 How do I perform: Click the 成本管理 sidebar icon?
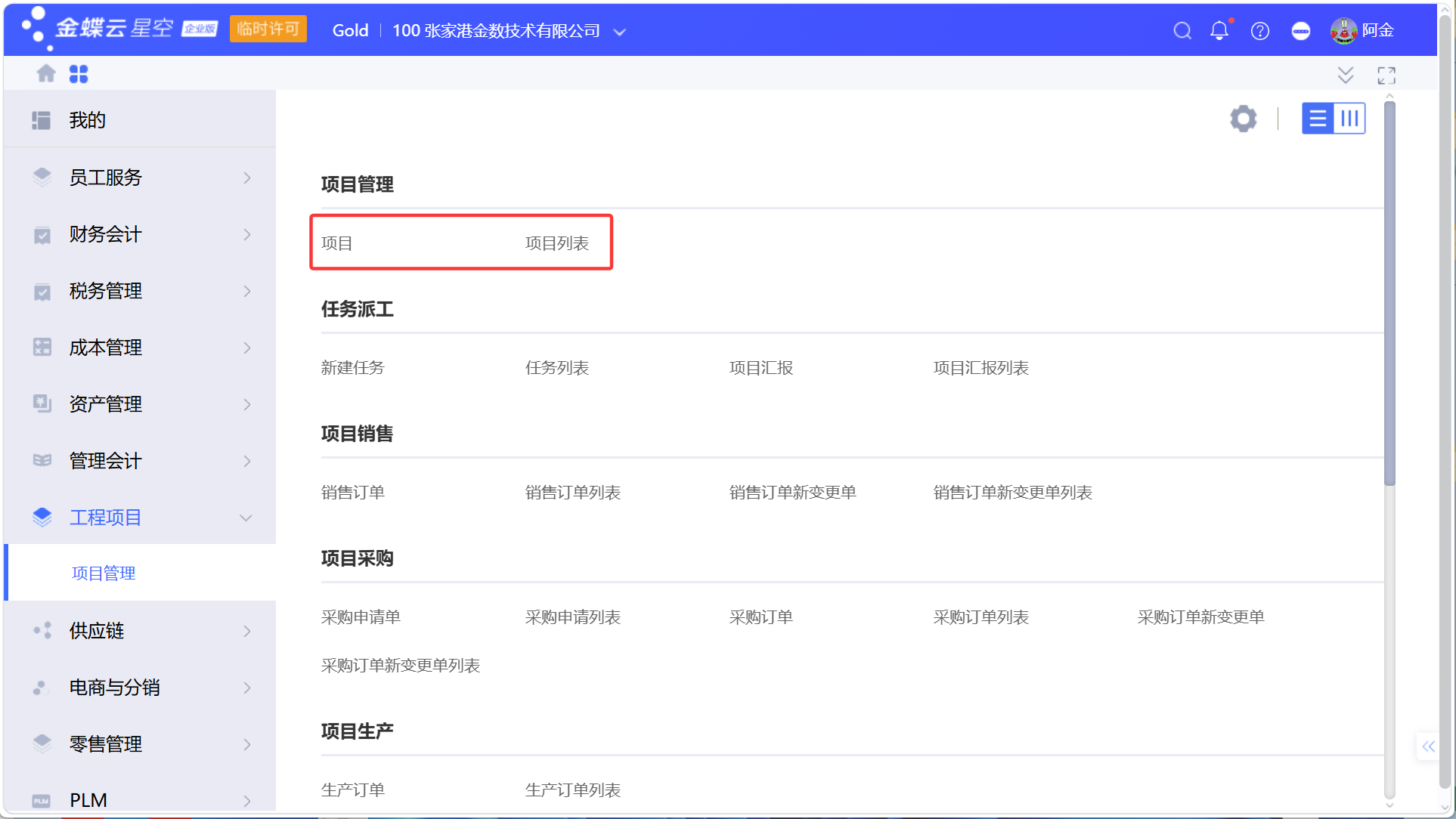[42, 347]
